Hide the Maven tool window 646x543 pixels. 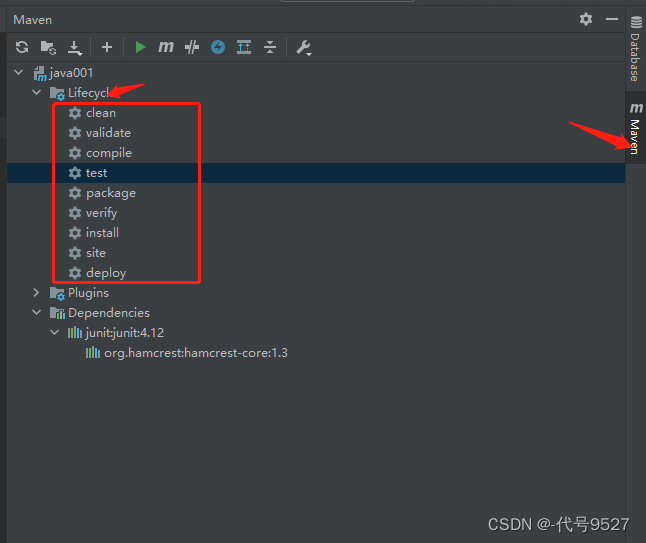612,19
